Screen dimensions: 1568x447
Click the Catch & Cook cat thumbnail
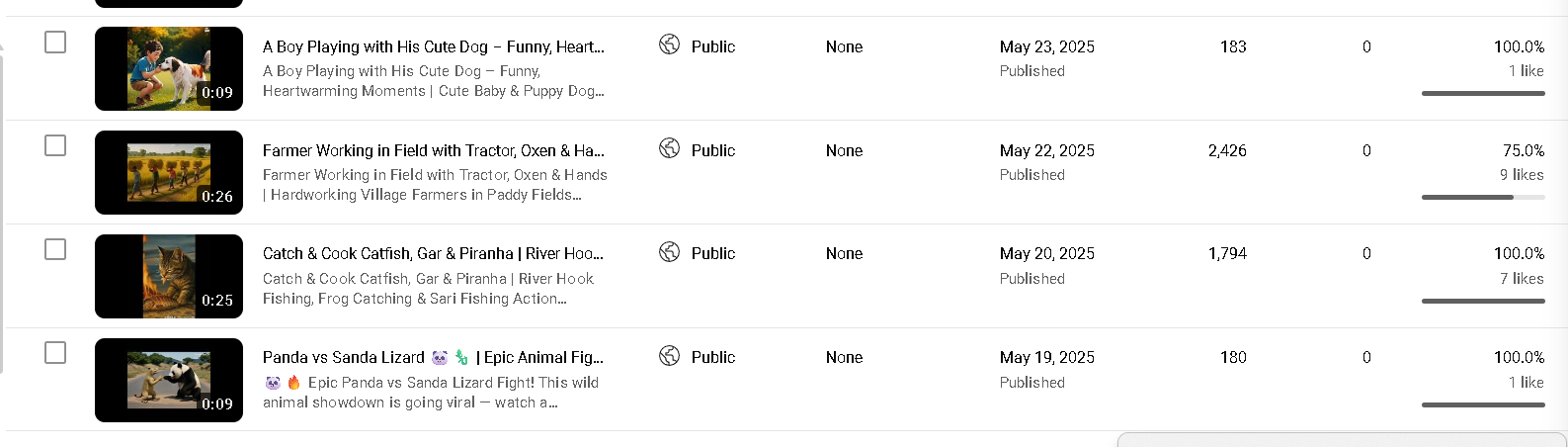[x=169, y=276]
